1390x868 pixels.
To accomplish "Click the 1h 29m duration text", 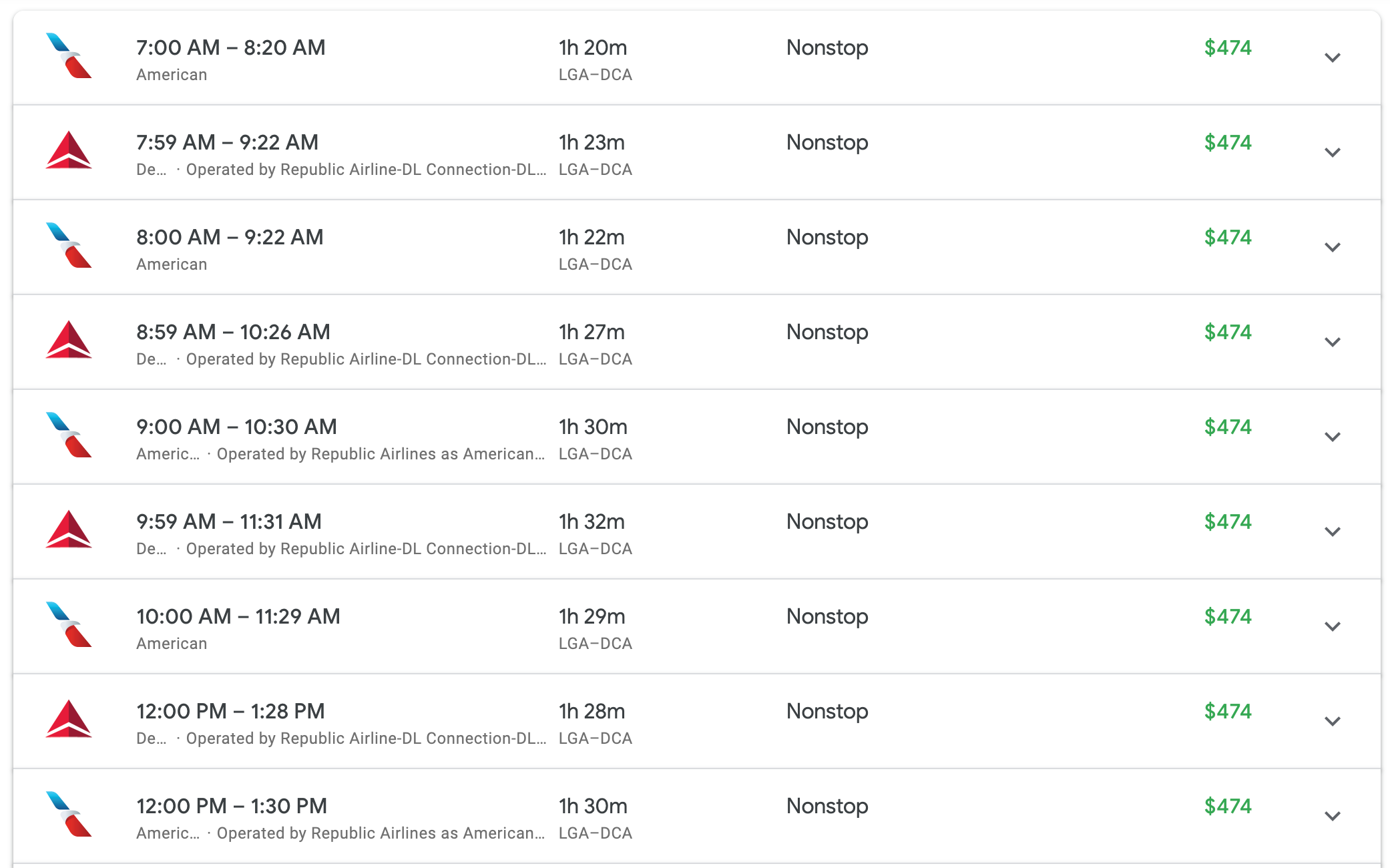I will point(592,616).
